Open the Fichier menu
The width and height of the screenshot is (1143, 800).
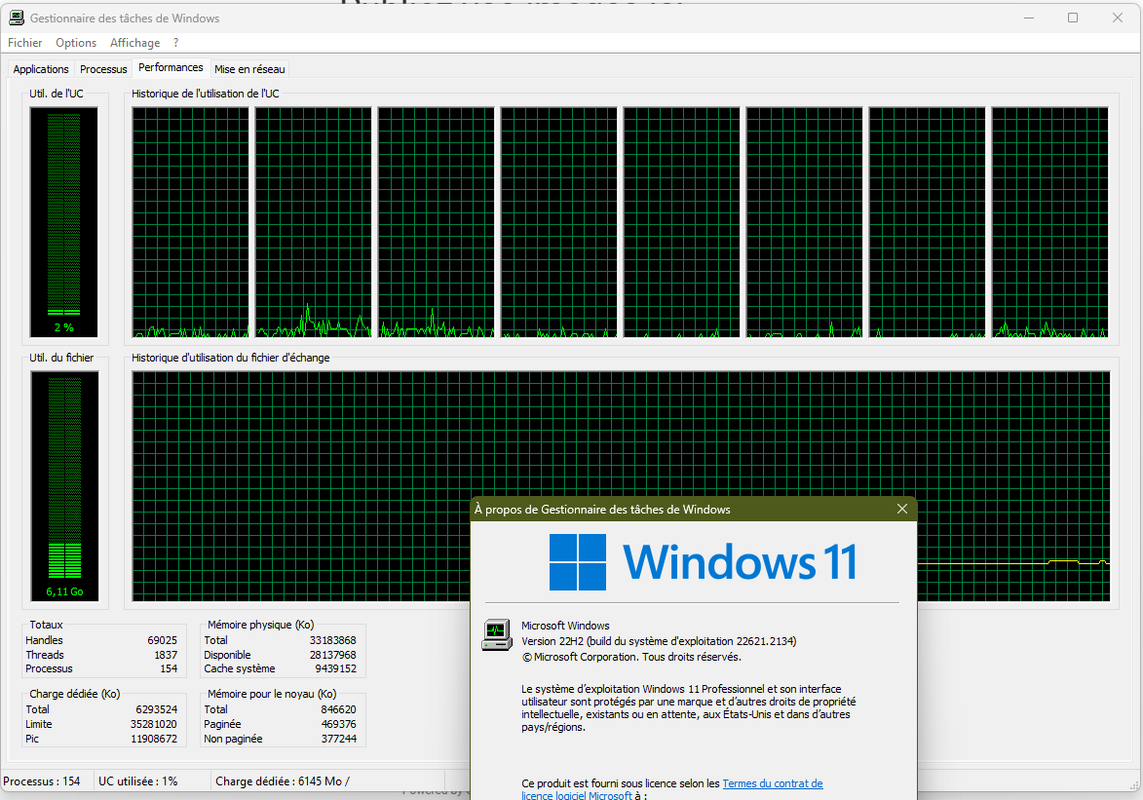(x=25, y=43)
